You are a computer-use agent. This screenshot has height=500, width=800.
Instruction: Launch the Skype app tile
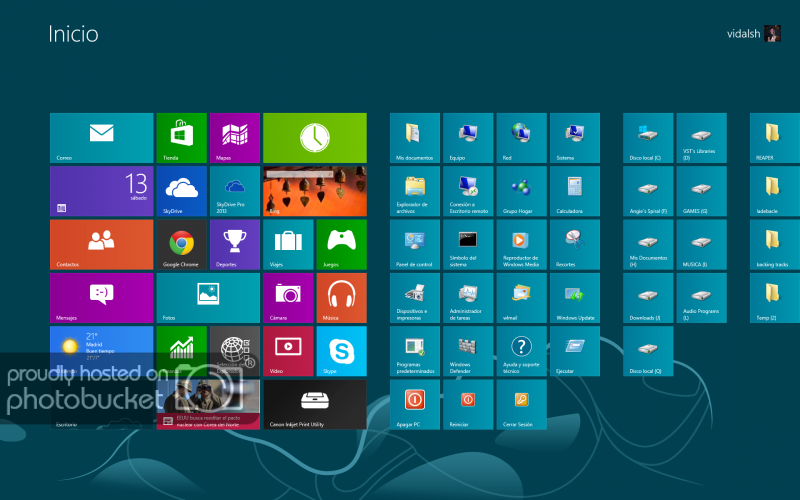(341, 350)
